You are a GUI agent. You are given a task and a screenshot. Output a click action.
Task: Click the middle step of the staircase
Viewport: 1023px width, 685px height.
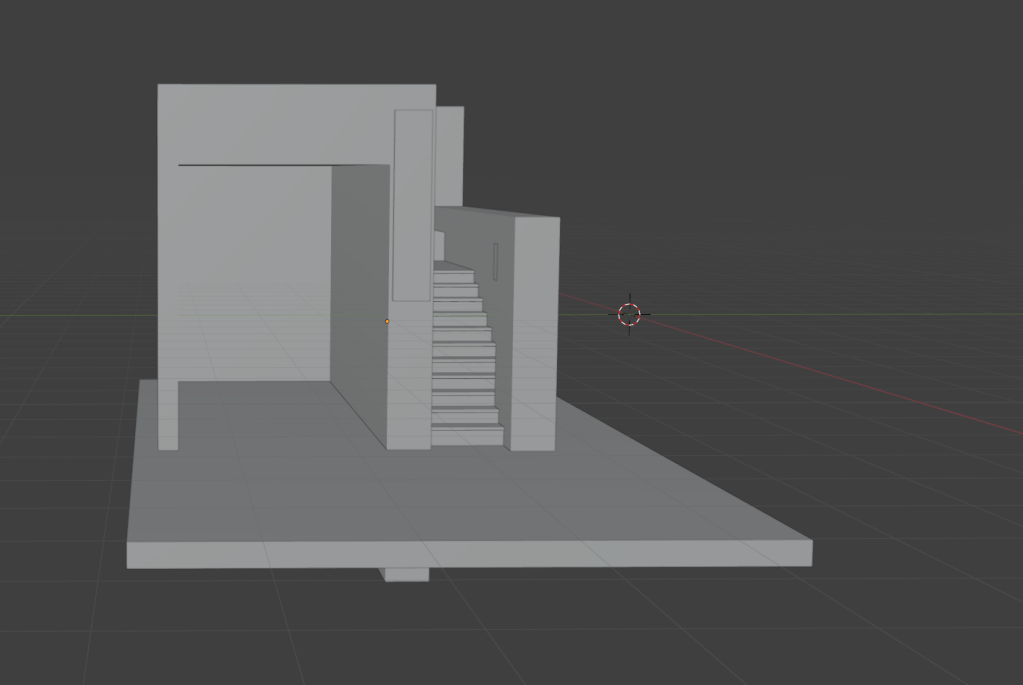[461, 351]
